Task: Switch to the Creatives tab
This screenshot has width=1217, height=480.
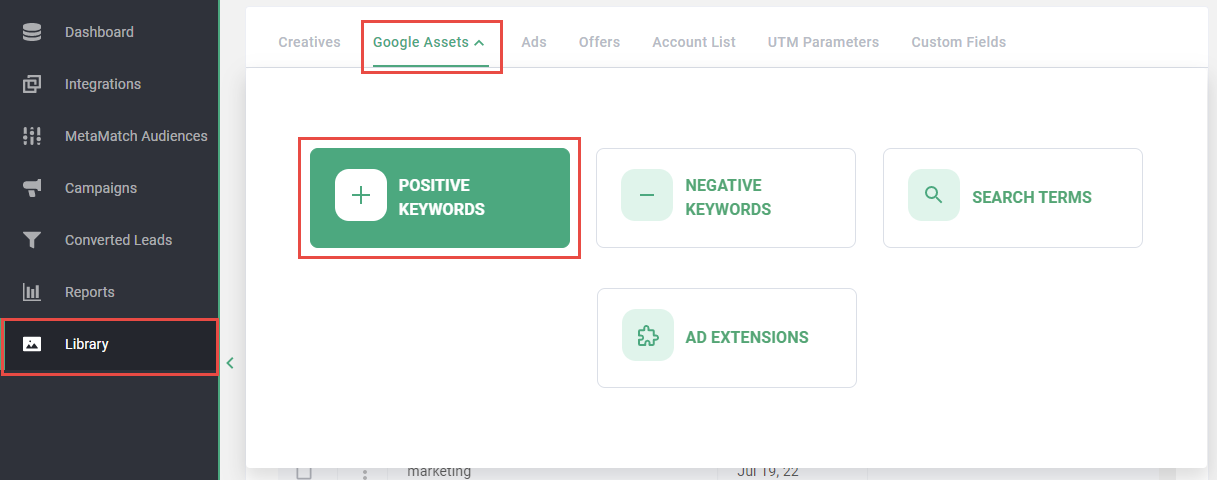Action: coord(309,42)
